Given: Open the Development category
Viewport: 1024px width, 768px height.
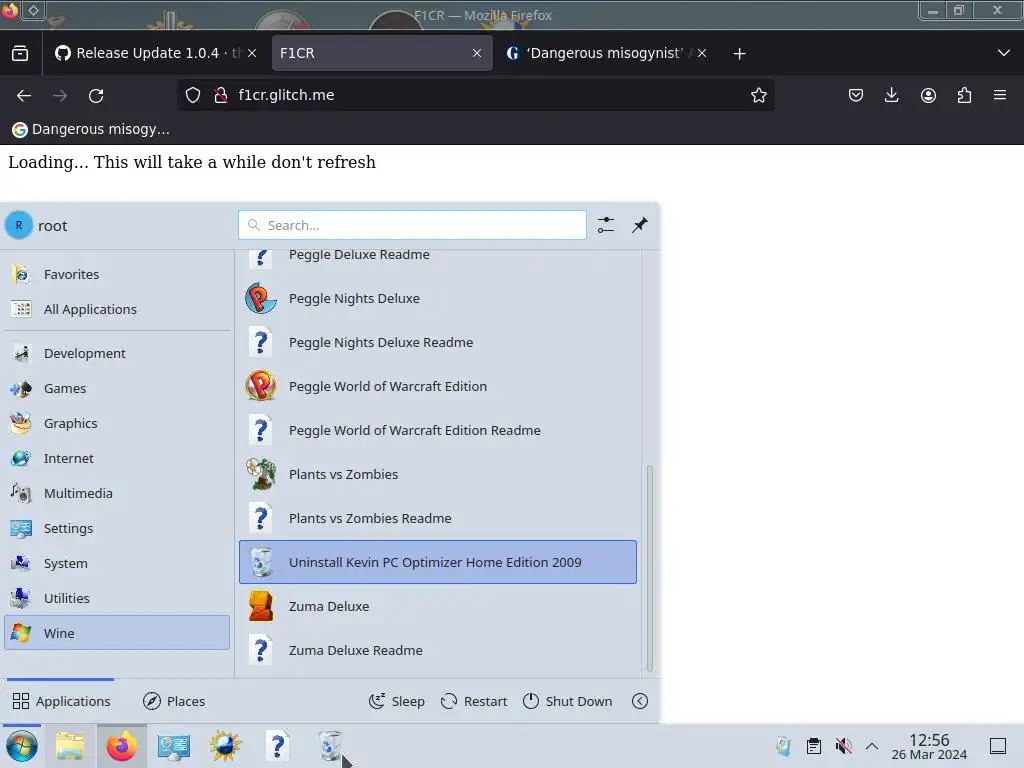Looking at the screenshot, I should (x=117, y=353).
